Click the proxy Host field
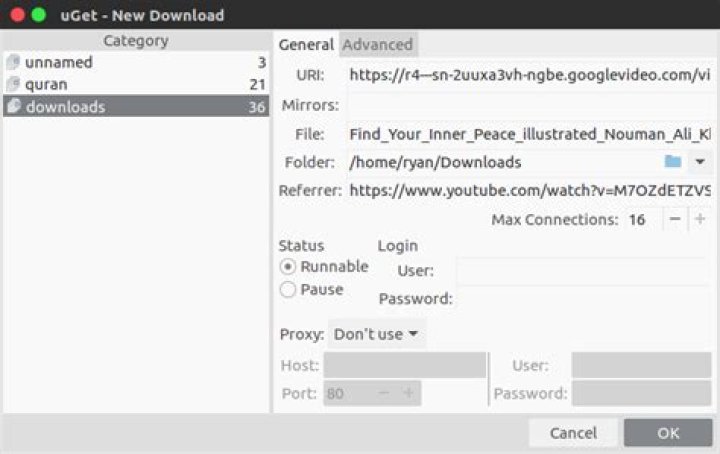Viewport: 720px width, 454px height. [405, 365]
